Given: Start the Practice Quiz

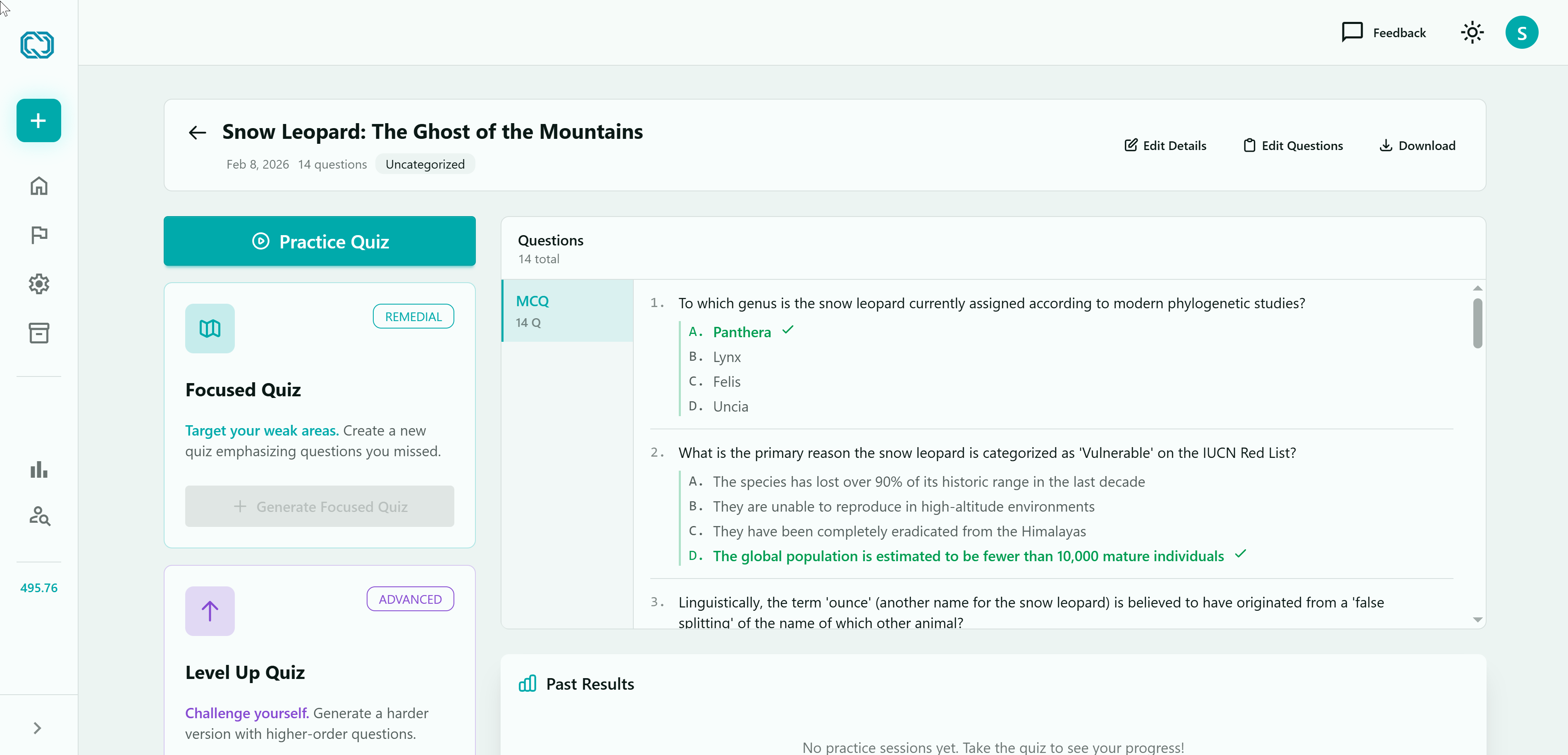Looking at the screenshot, I should click(x=319, y=241).
